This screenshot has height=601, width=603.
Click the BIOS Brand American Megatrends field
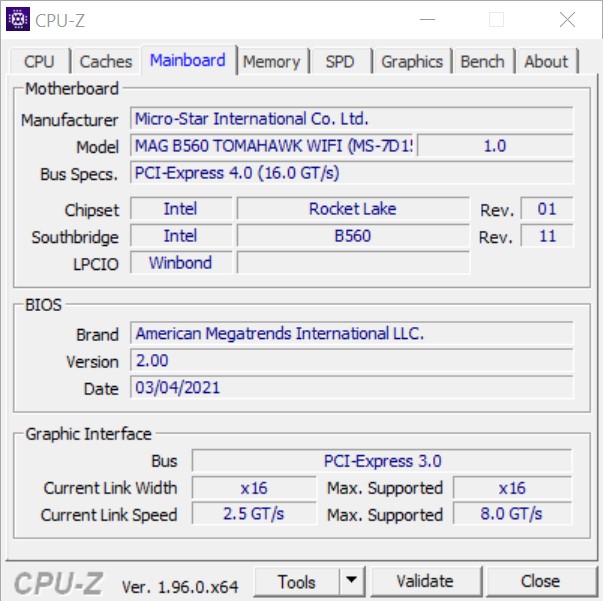[351, 333]
